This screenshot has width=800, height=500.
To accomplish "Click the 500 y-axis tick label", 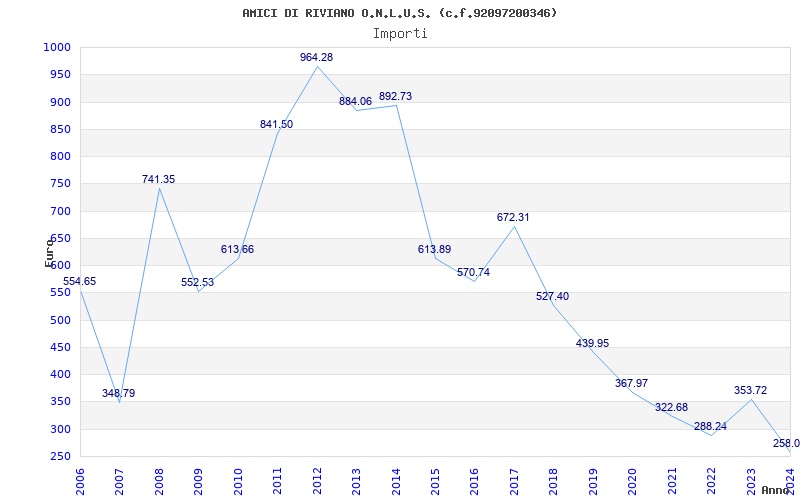I will click(60, 320).
